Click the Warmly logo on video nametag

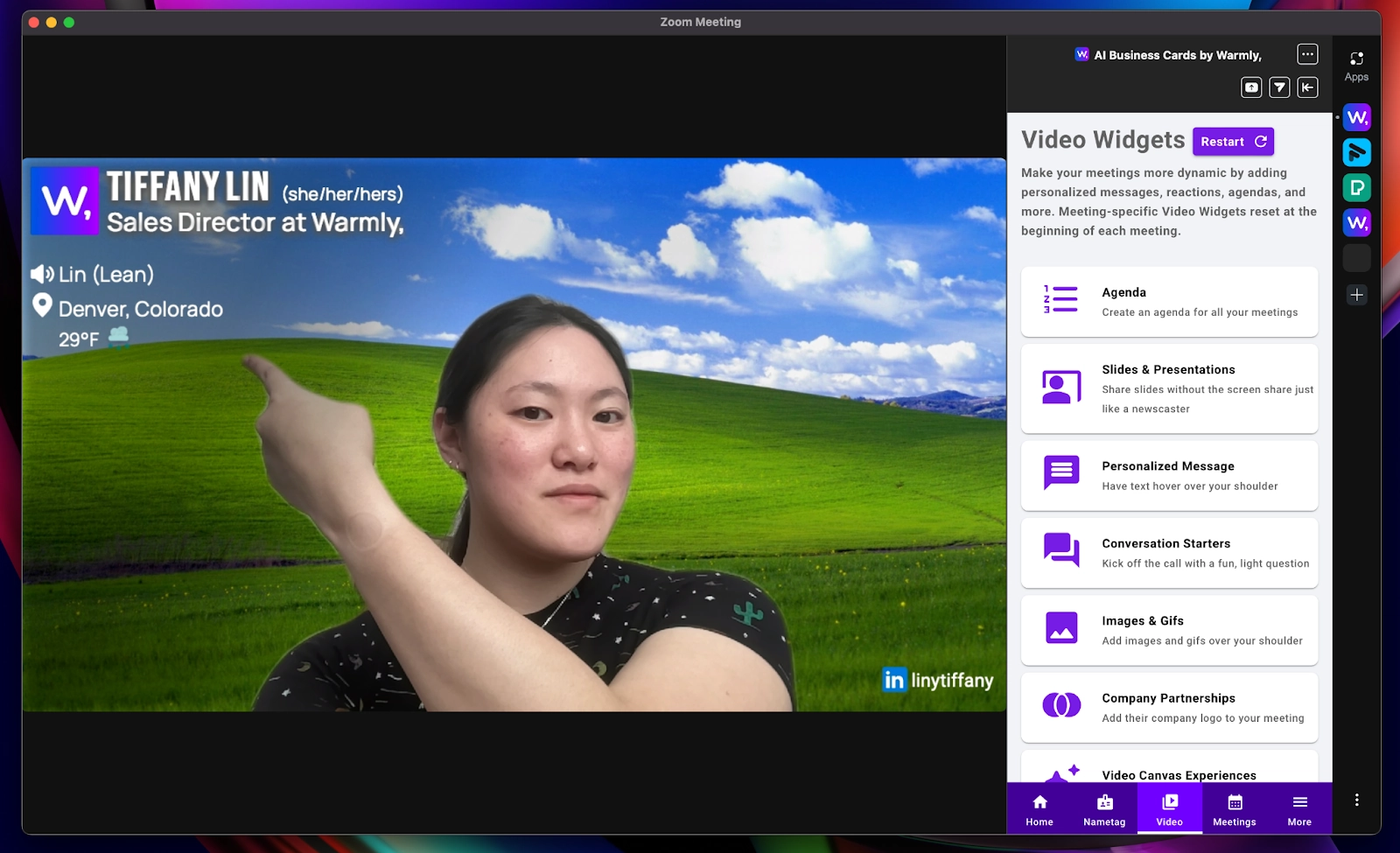65,201
